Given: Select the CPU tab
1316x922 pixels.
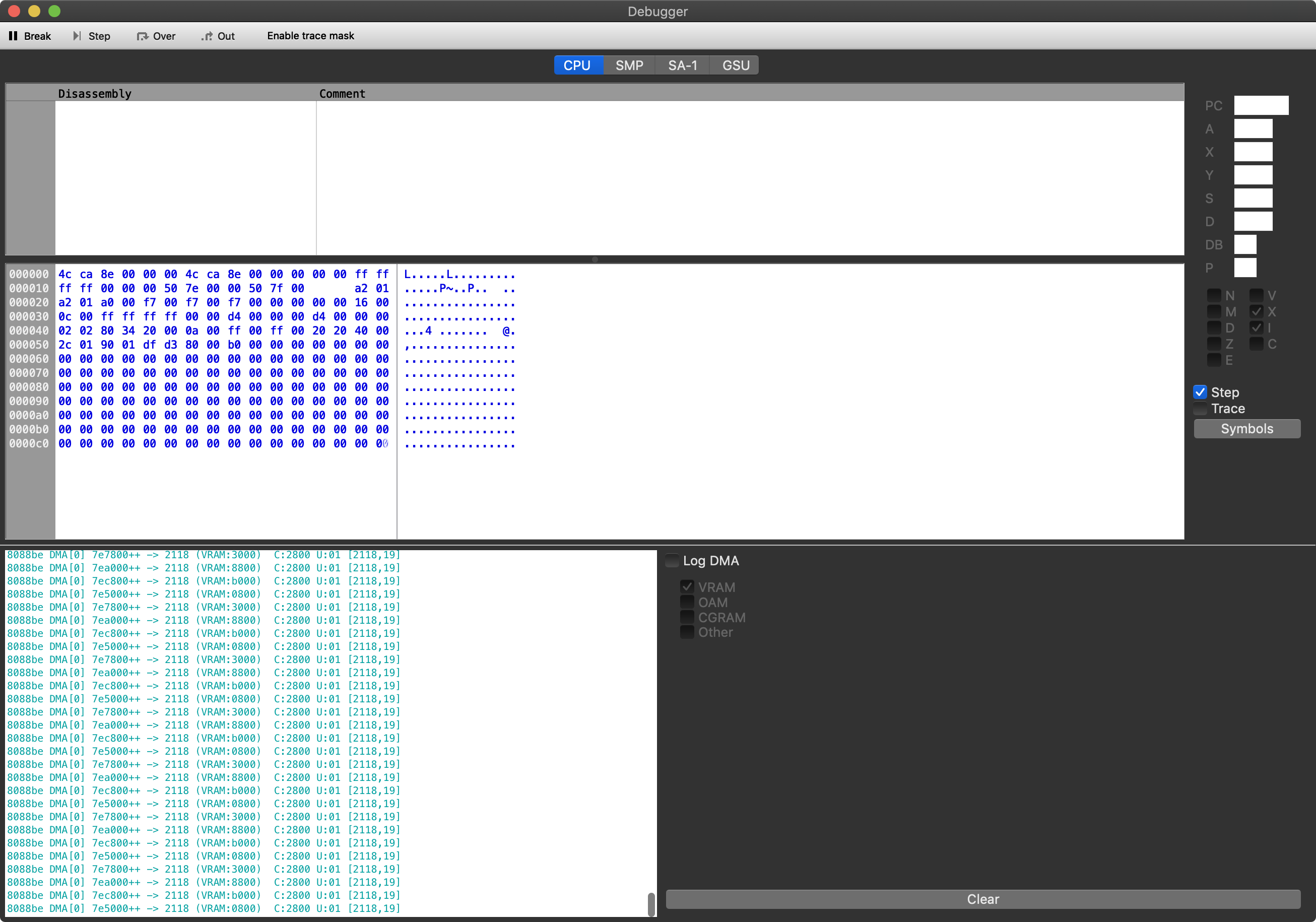Looking at the screenshot, I should 577,65.
